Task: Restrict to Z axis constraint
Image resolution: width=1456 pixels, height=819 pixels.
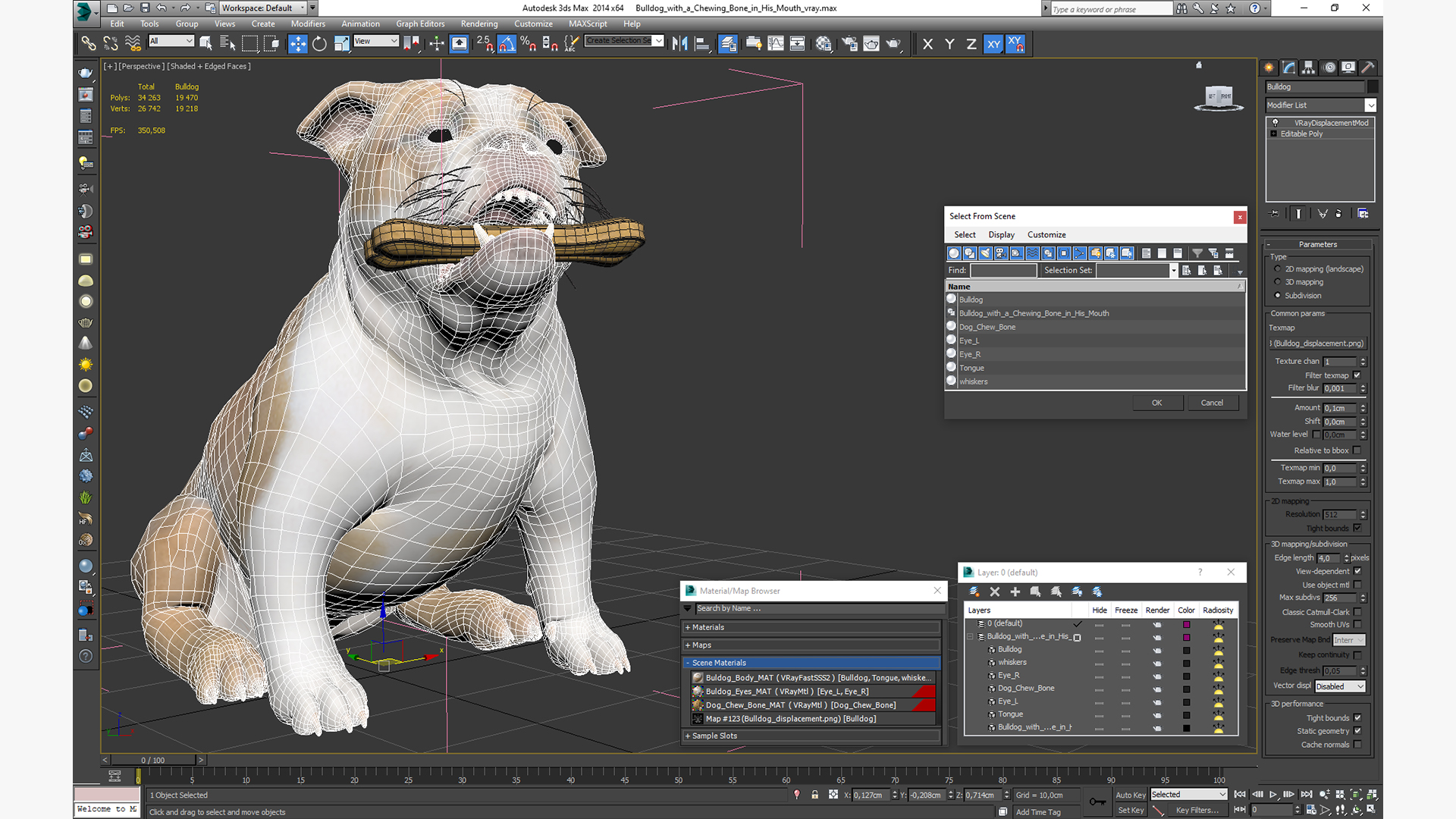Action: click(x=971, y=44)
